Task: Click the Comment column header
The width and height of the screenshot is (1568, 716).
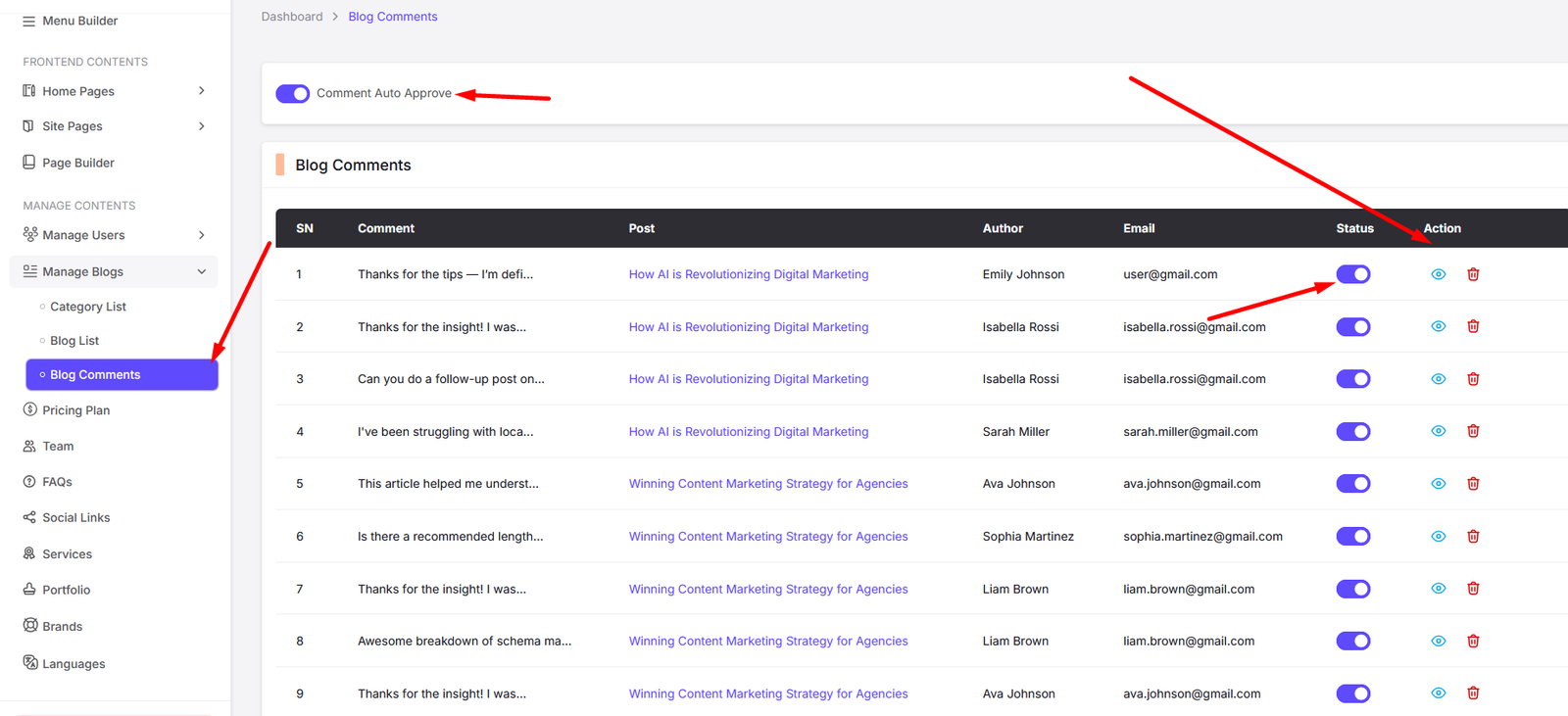Action: click(385, 228)
